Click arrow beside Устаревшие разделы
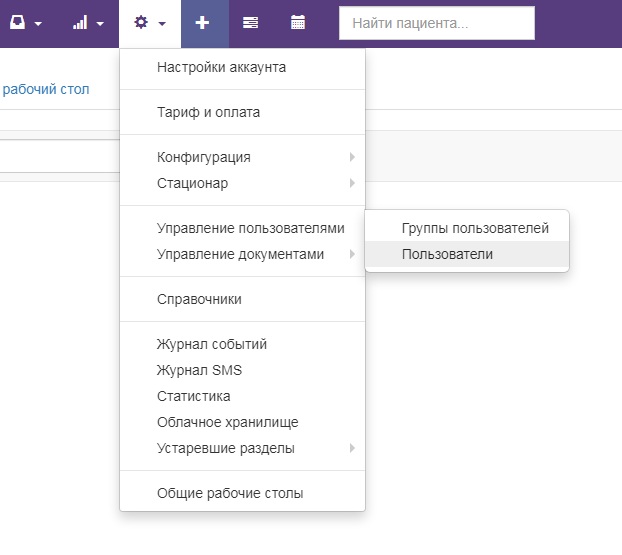Viewport: 622px width, 555px height. pos(352,448)
